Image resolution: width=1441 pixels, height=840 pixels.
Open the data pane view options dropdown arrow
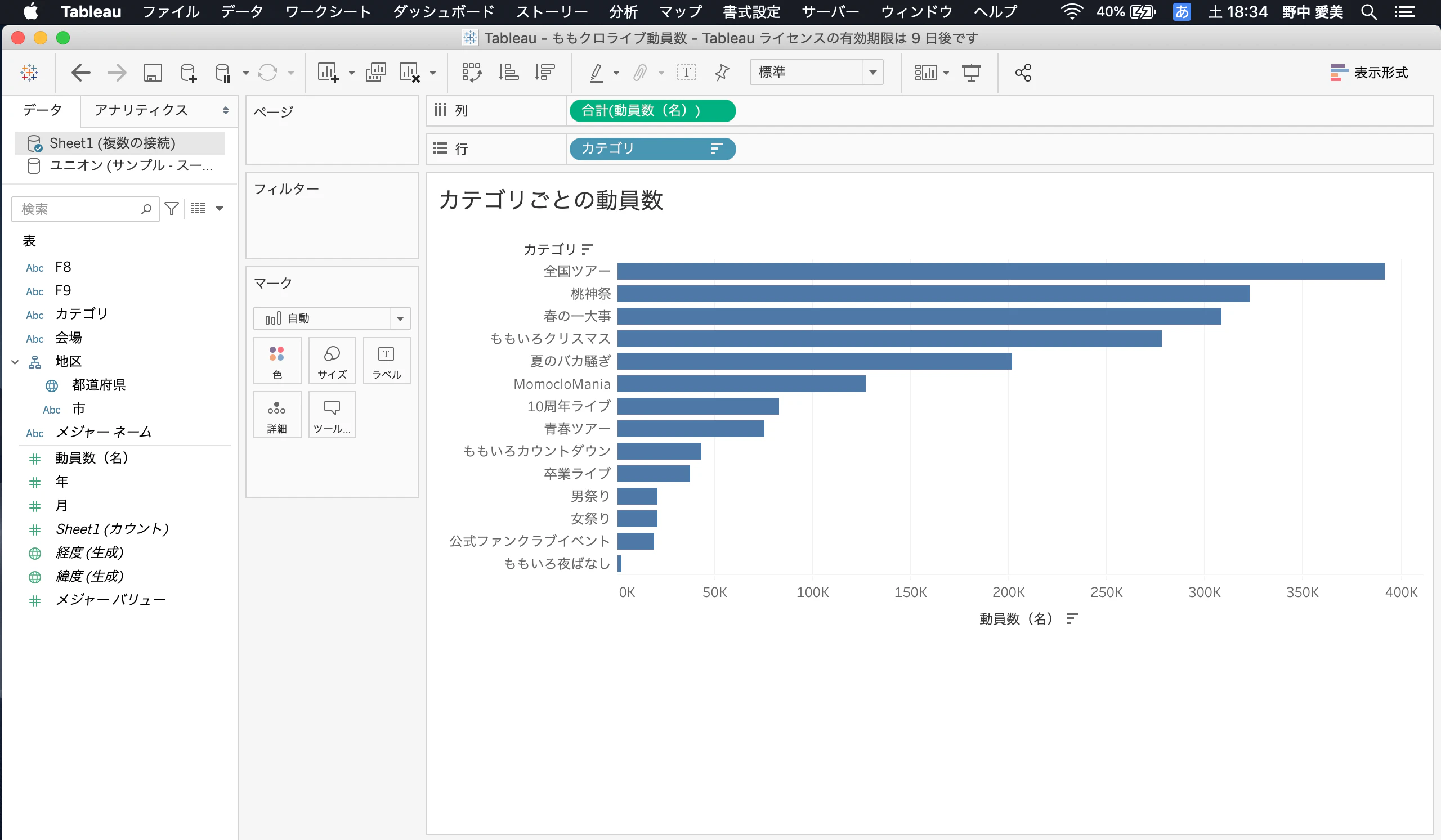[219, 209]
